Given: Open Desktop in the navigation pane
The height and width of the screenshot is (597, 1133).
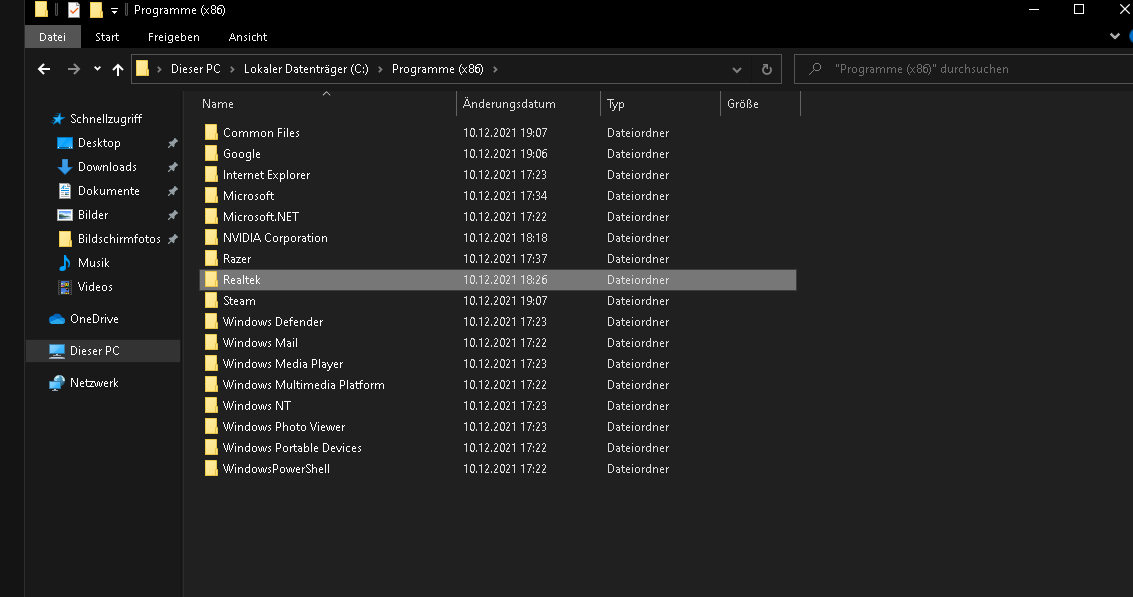Looking at the screenshot, I should pos(99,143).
